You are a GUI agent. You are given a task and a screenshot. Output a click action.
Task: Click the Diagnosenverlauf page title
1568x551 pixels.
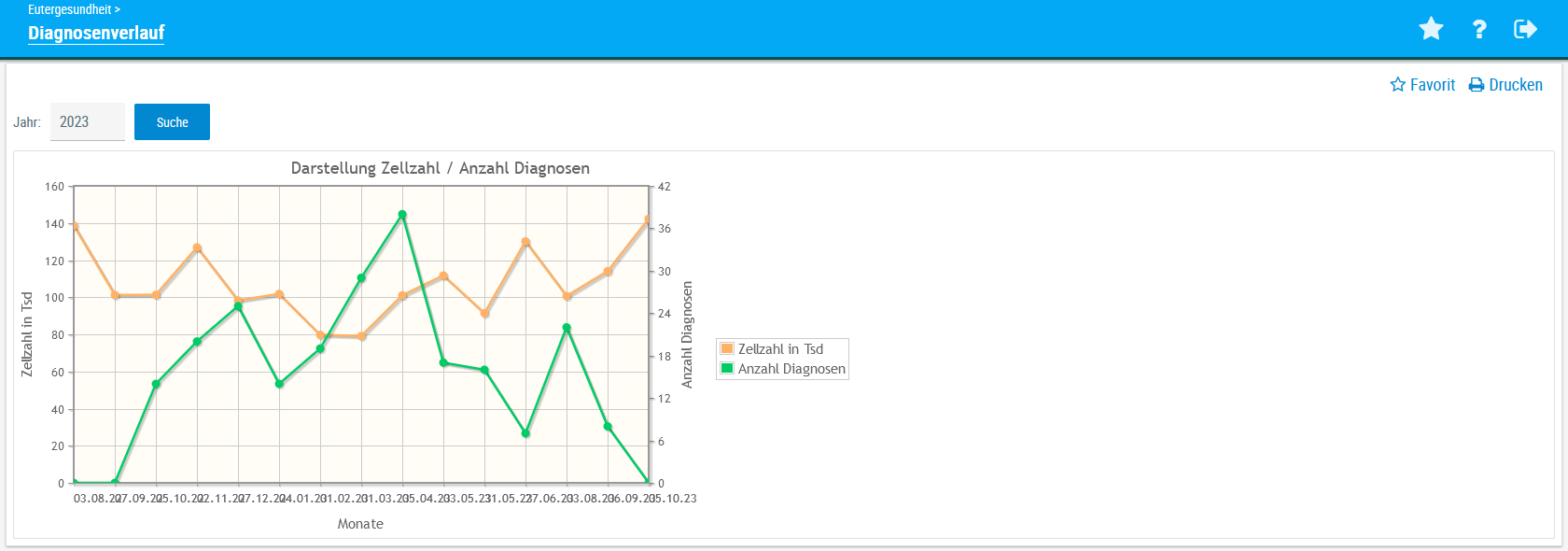pos(96,33)
